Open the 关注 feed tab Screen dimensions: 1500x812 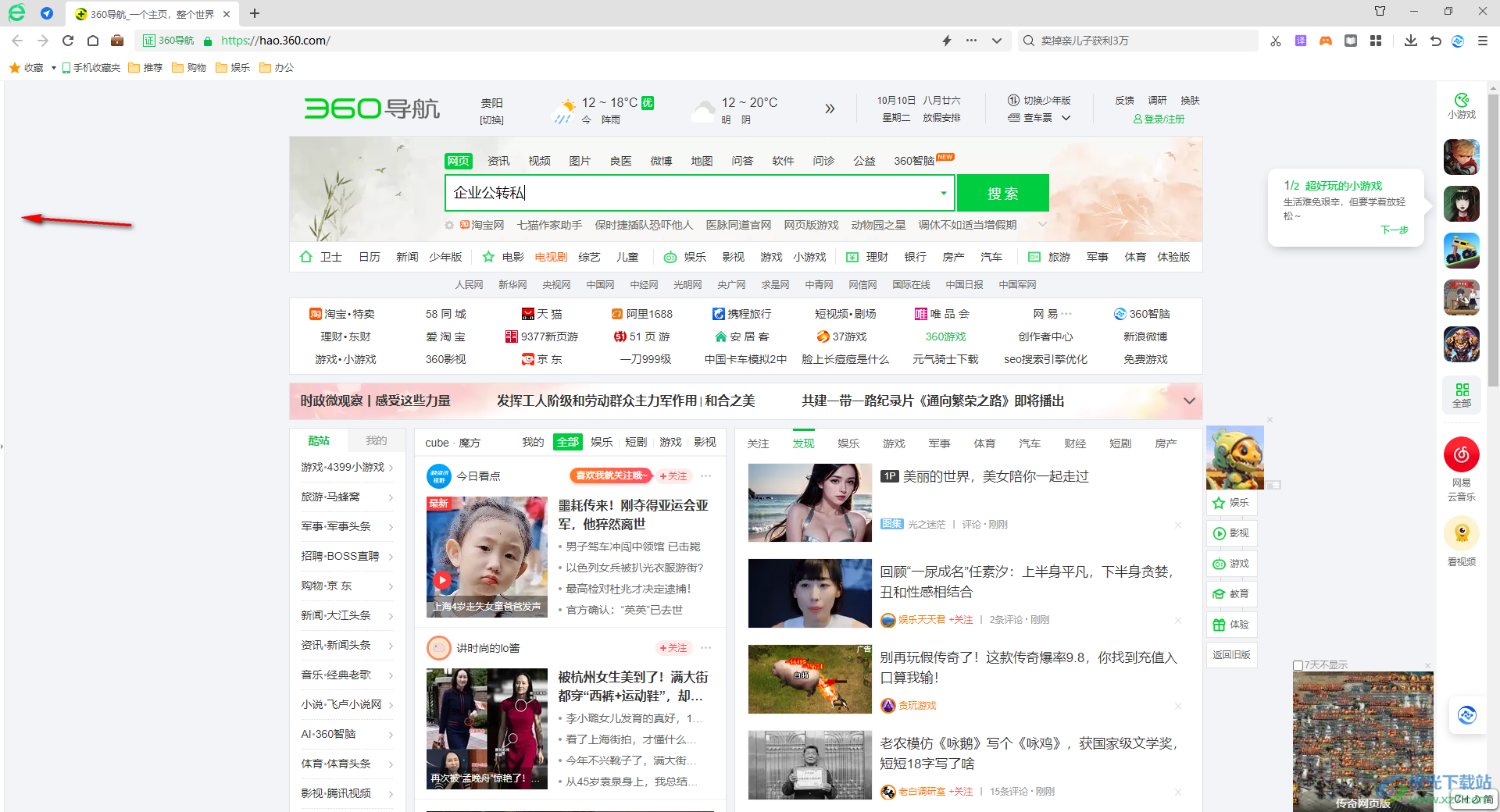[x=758, y=443]
